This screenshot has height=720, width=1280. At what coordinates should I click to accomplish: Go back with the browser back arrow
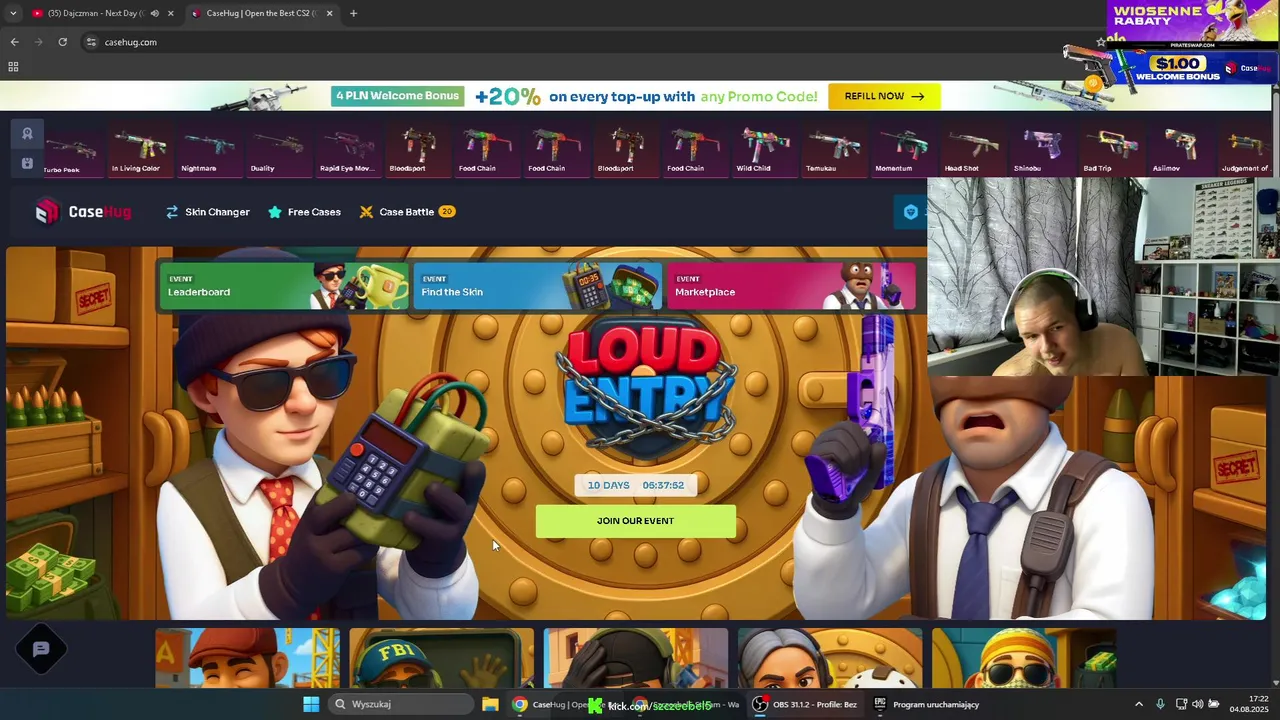(x=14, y=42)
